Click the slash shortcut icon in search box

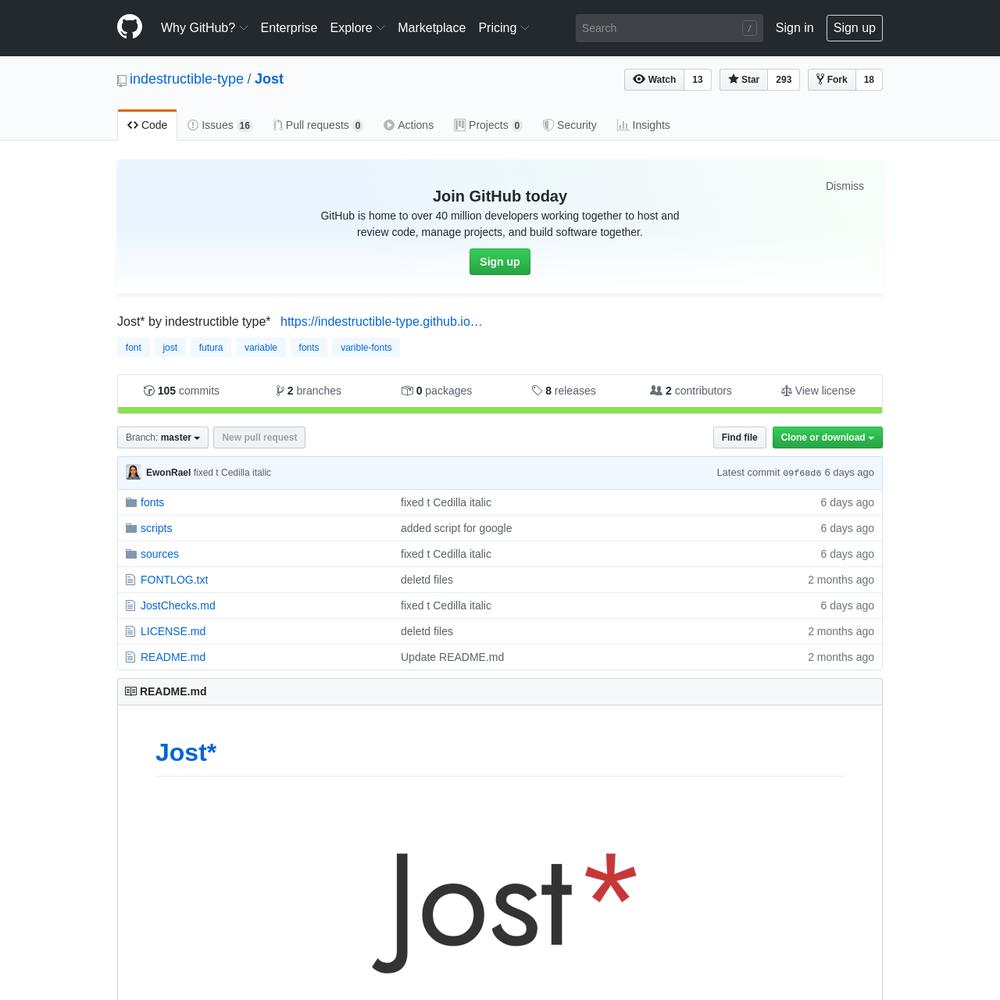coord(749,28)
